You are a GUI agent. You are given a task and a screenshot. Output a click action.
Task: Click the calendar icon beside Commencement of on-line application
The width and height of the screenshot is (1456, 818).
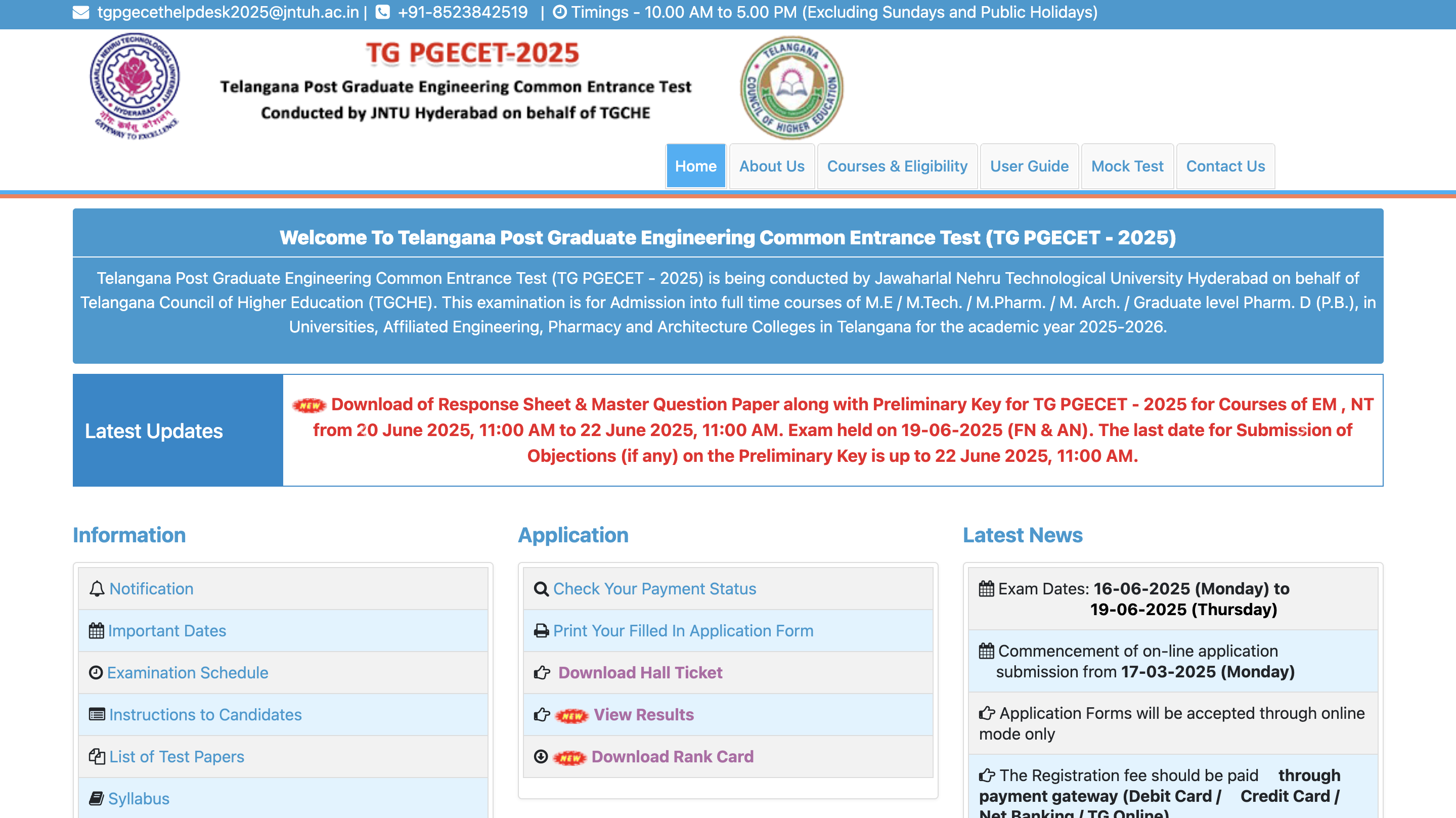[x=986, y=651]
